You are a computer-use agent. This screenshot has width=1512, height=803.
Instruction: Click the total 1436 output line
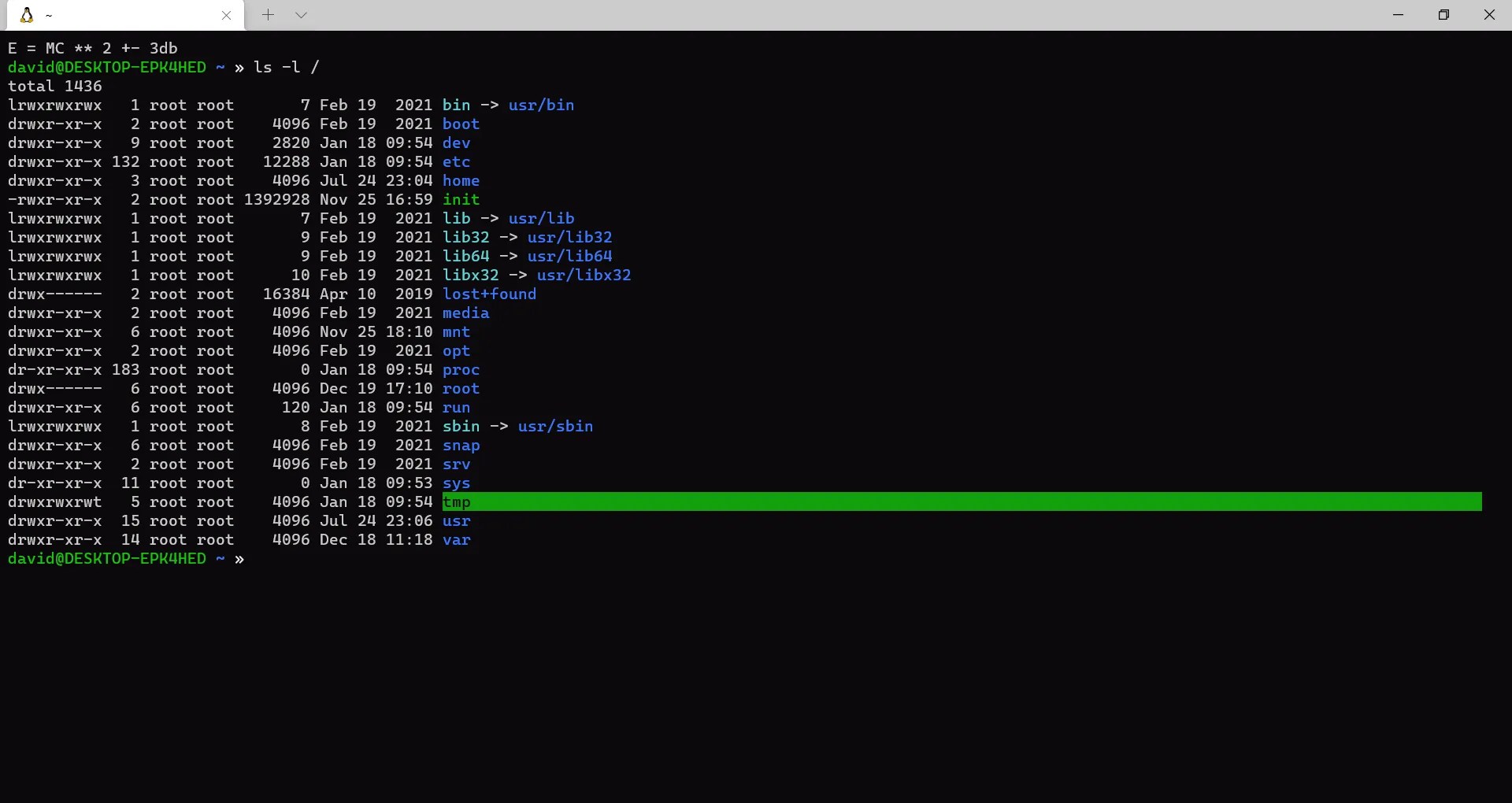(x=54, y=86)
